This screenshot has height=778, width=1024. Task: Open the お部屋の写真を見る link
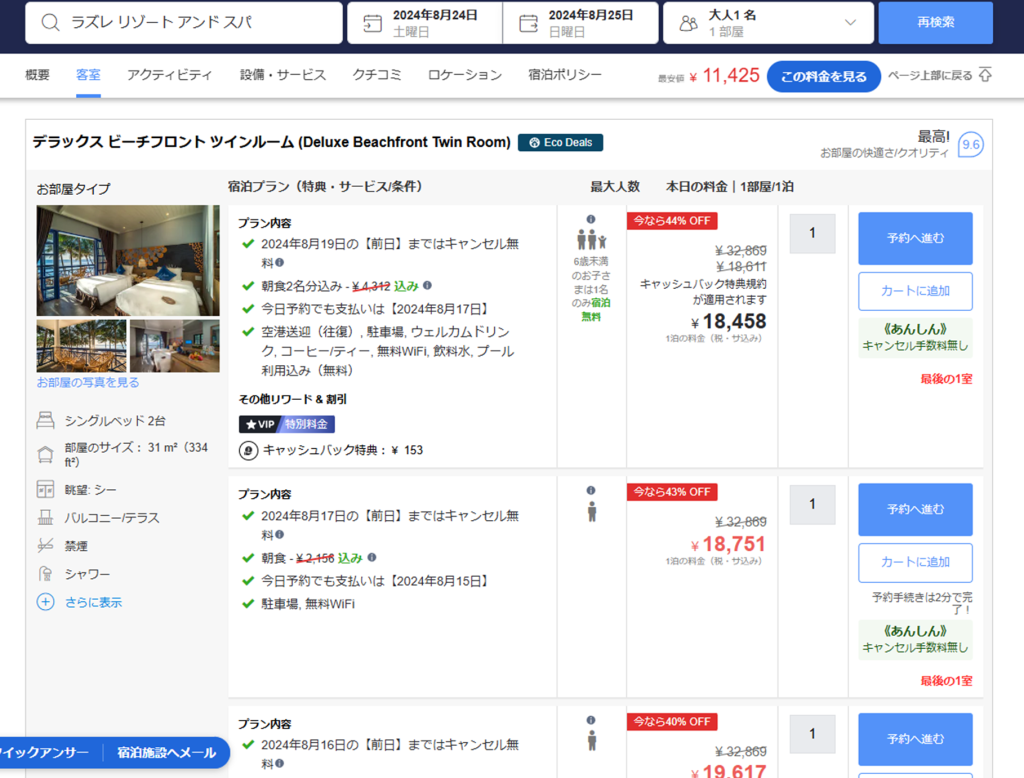tap(88, 382)
